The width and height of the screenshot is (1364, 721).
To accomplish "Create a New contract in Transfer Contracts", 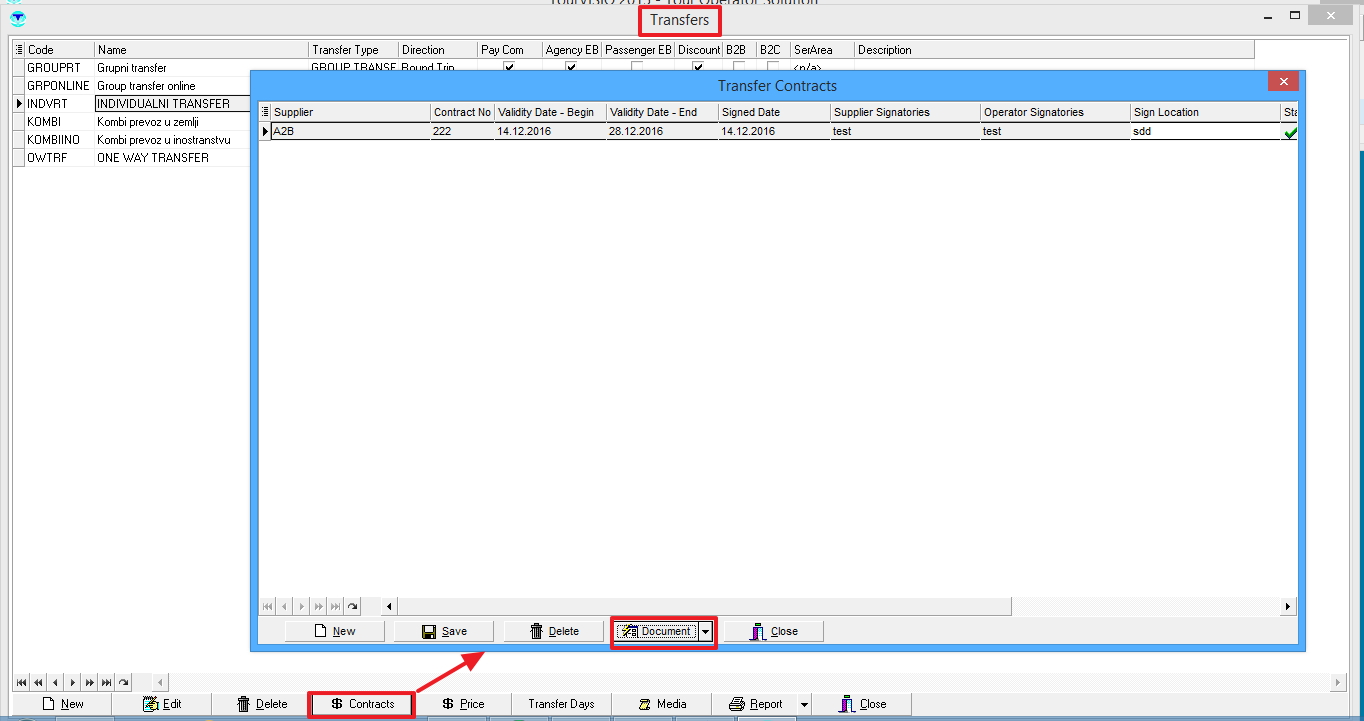I will [334, 631].
